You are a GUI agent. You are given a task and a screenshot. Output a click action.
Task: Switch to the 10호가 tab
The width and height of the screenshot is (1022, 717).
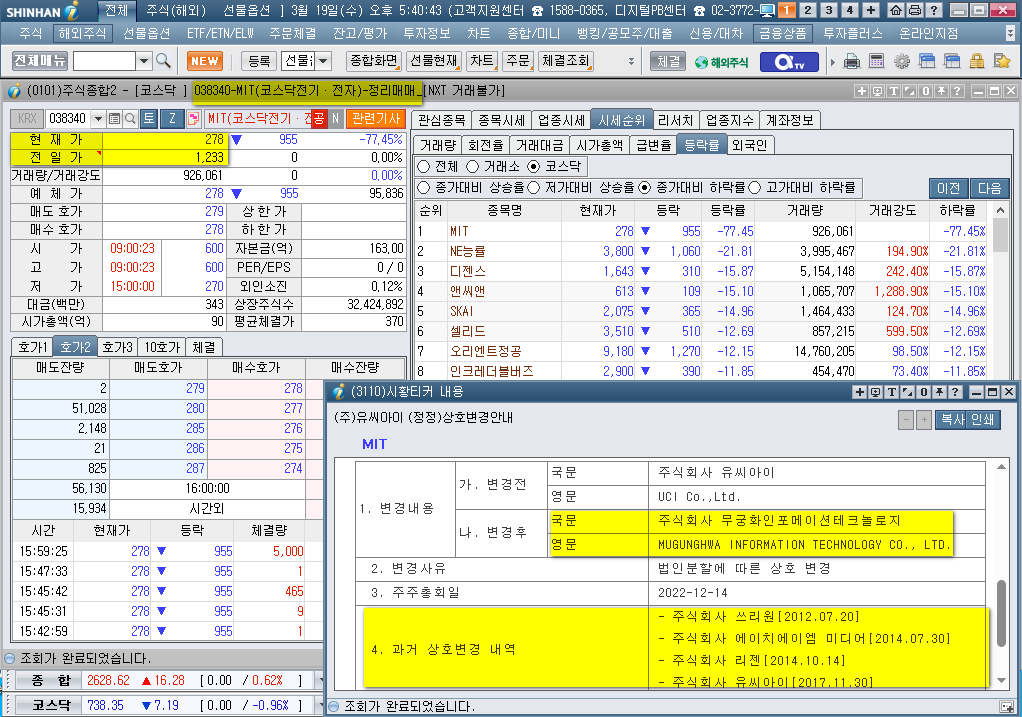point(162,347)
